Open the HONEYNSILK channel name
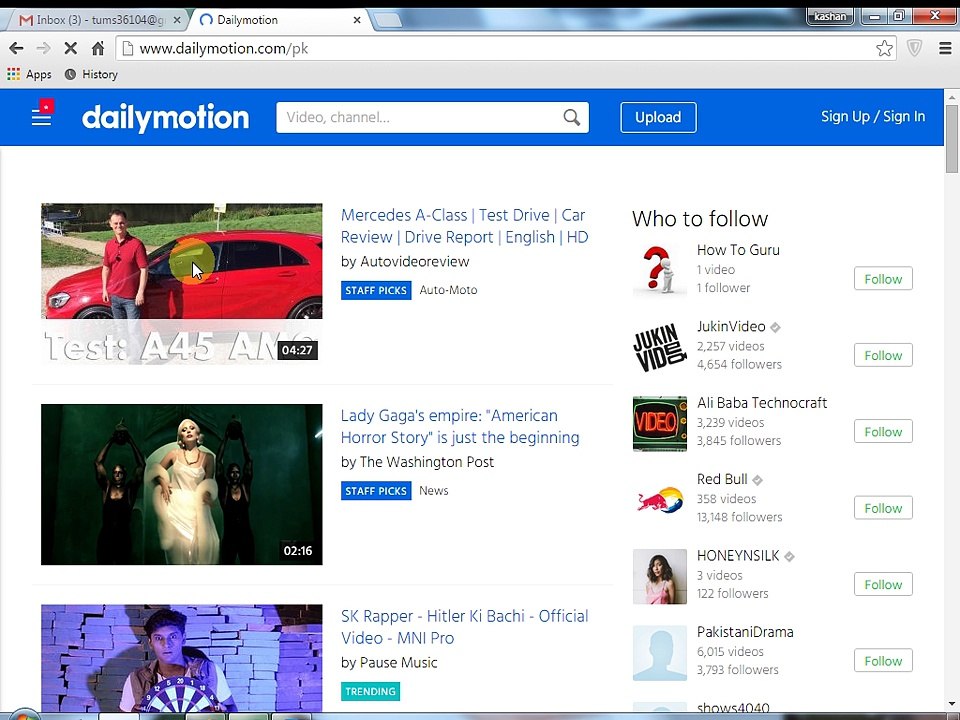960x720 pixels. [738, 556]
